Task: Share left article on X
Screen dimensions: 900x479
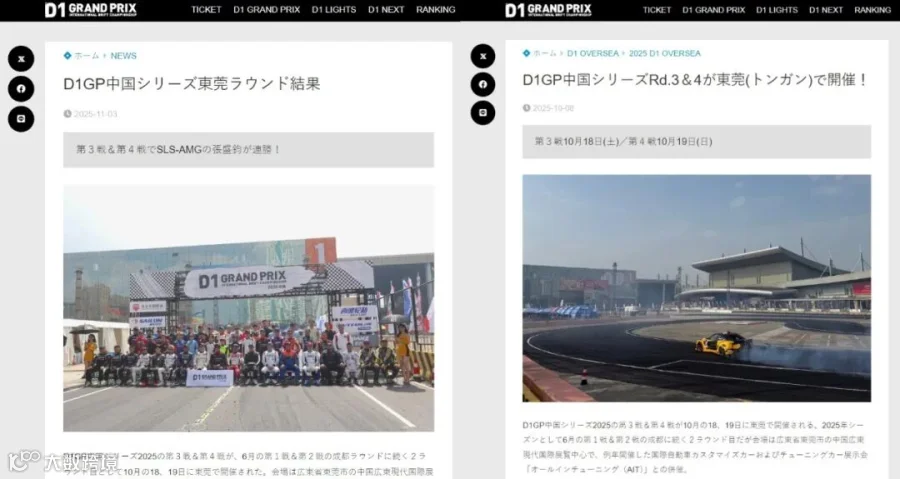Action: pyautogui.click(x=21, y=59)
